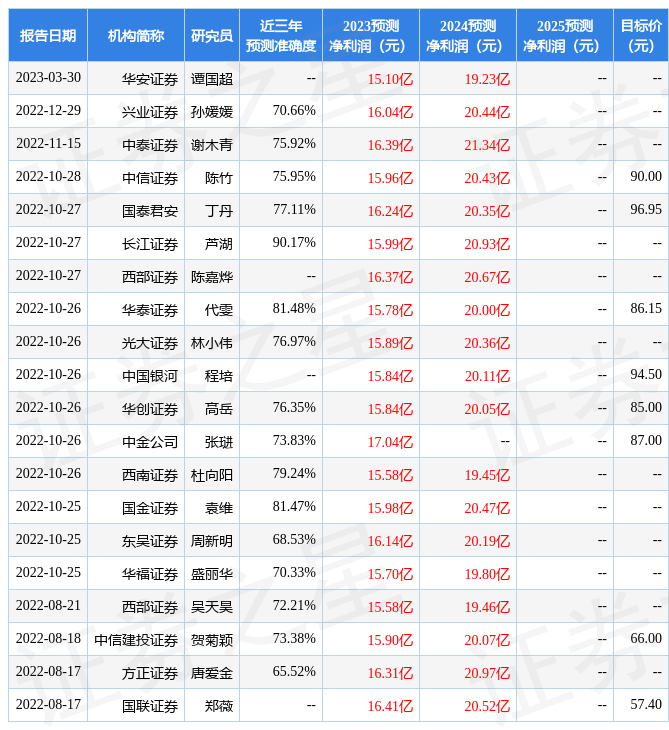Image resolution: width=669 pixels, height=730 pixels.
Task: Click 20.67亿 forecast value
Action: (487, 277)
